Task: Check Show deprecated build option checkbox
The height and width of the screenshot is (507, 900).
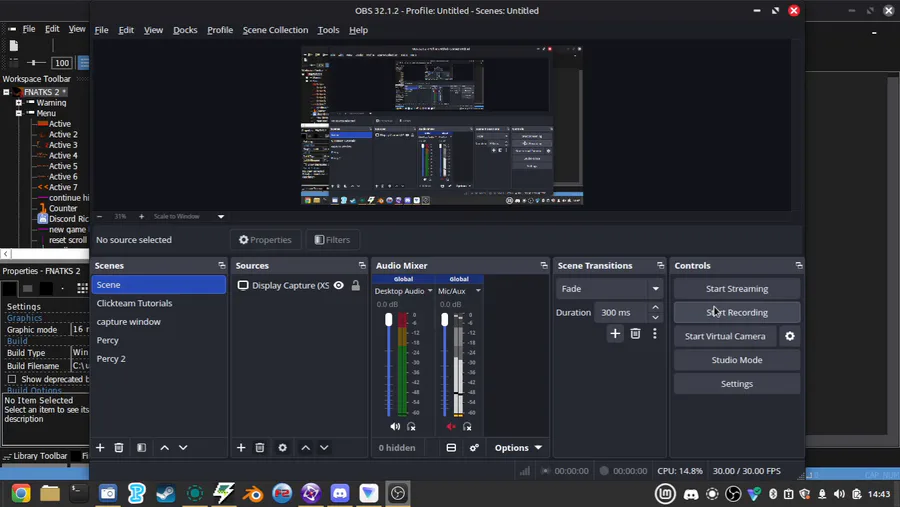Action: click(11, 379)
